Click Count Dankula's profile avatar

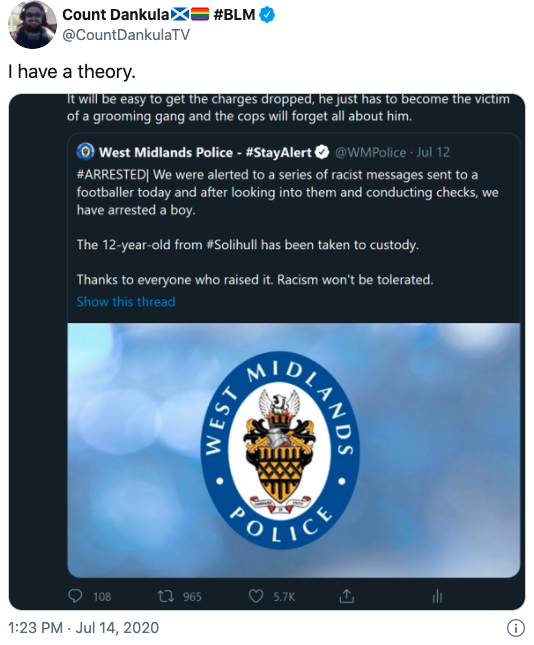[32, 25]
